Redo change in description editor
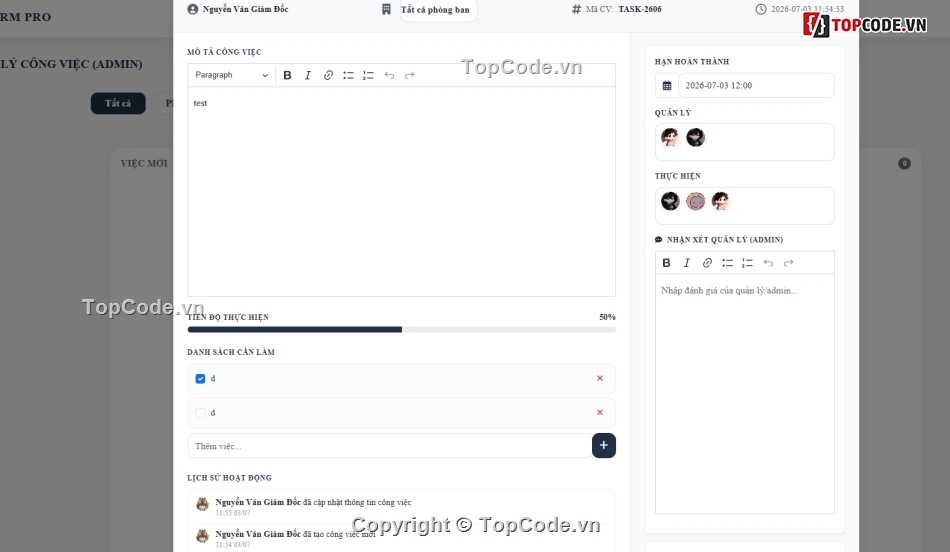Image resolution: width=950 pixels, height=552 pixels. pos(410,75)
